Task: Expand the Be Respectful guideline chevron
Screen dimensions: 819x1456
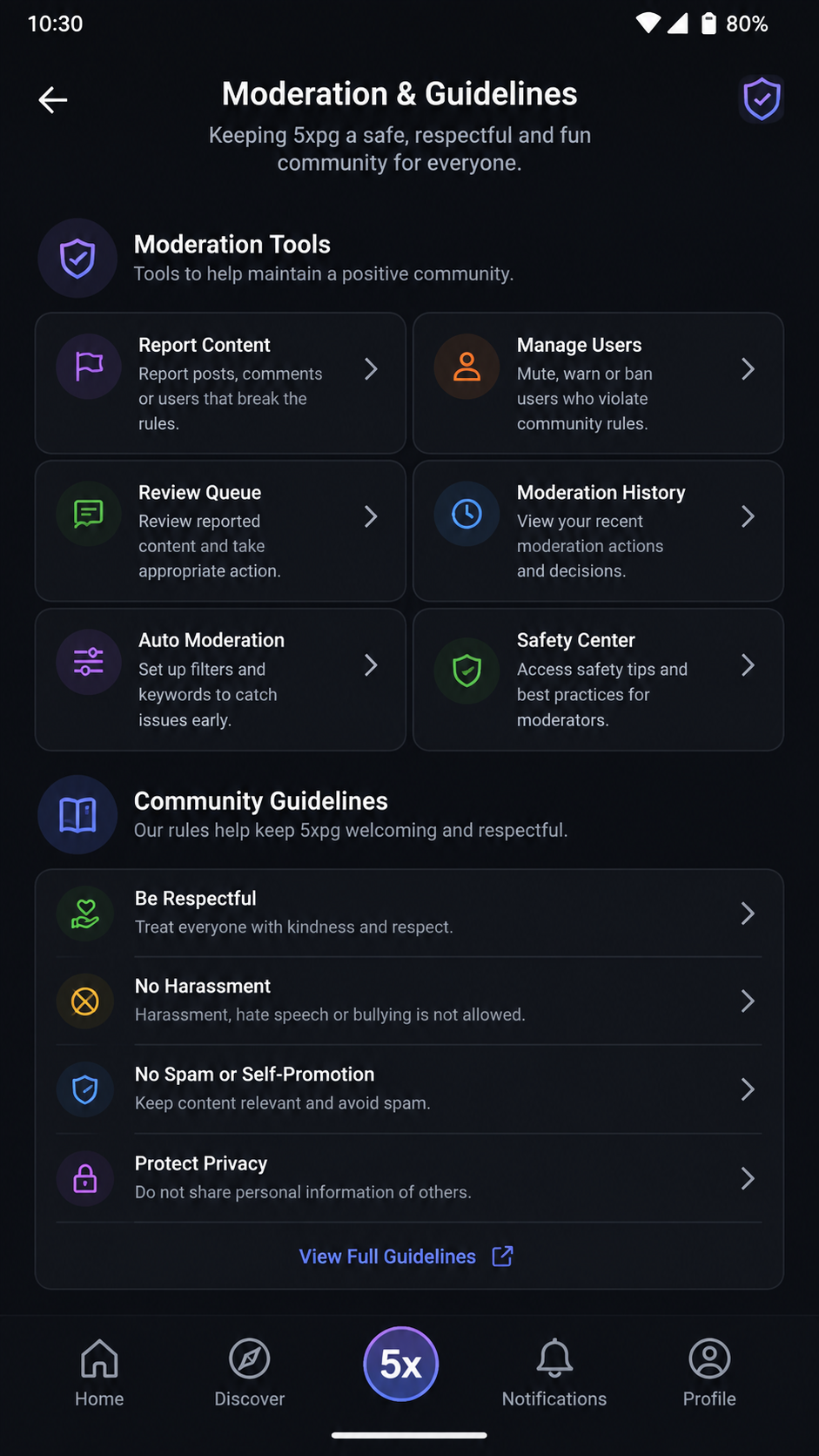Action: coord(748,913)
